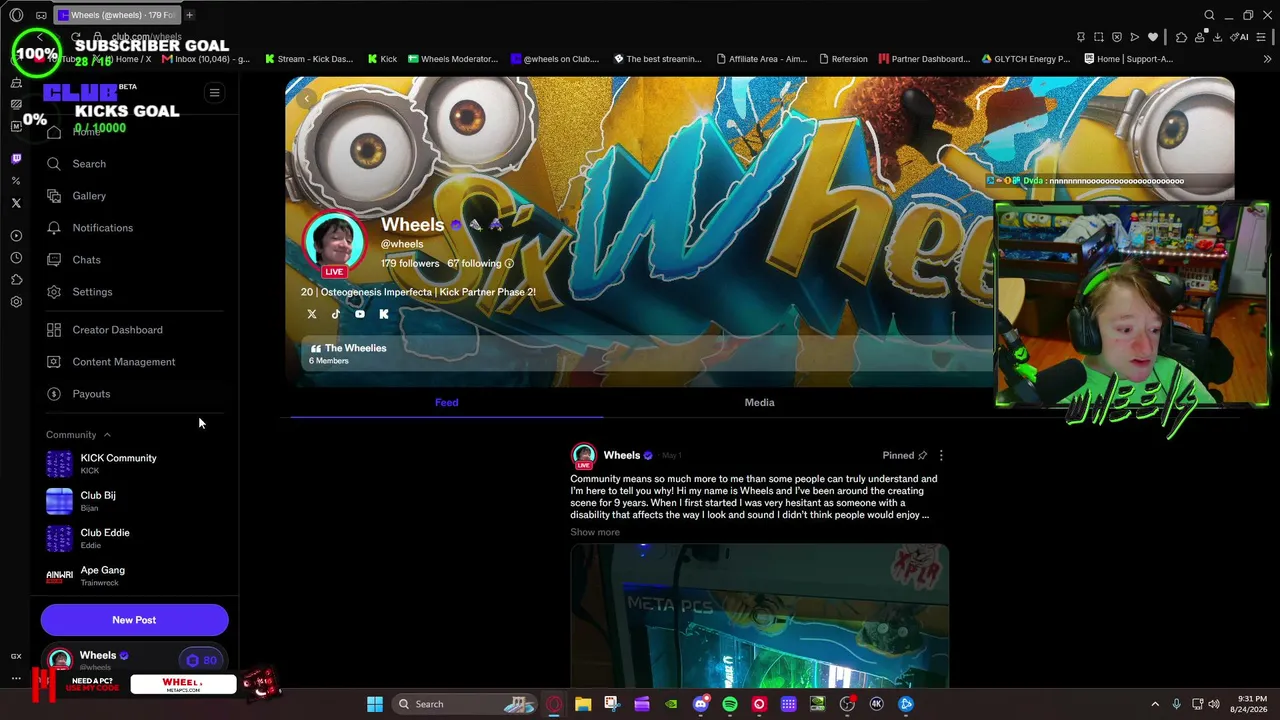Go to Creator Dashboard
Image resolution: width=1280 pixels, height=720 pixels.
[117, 330]
